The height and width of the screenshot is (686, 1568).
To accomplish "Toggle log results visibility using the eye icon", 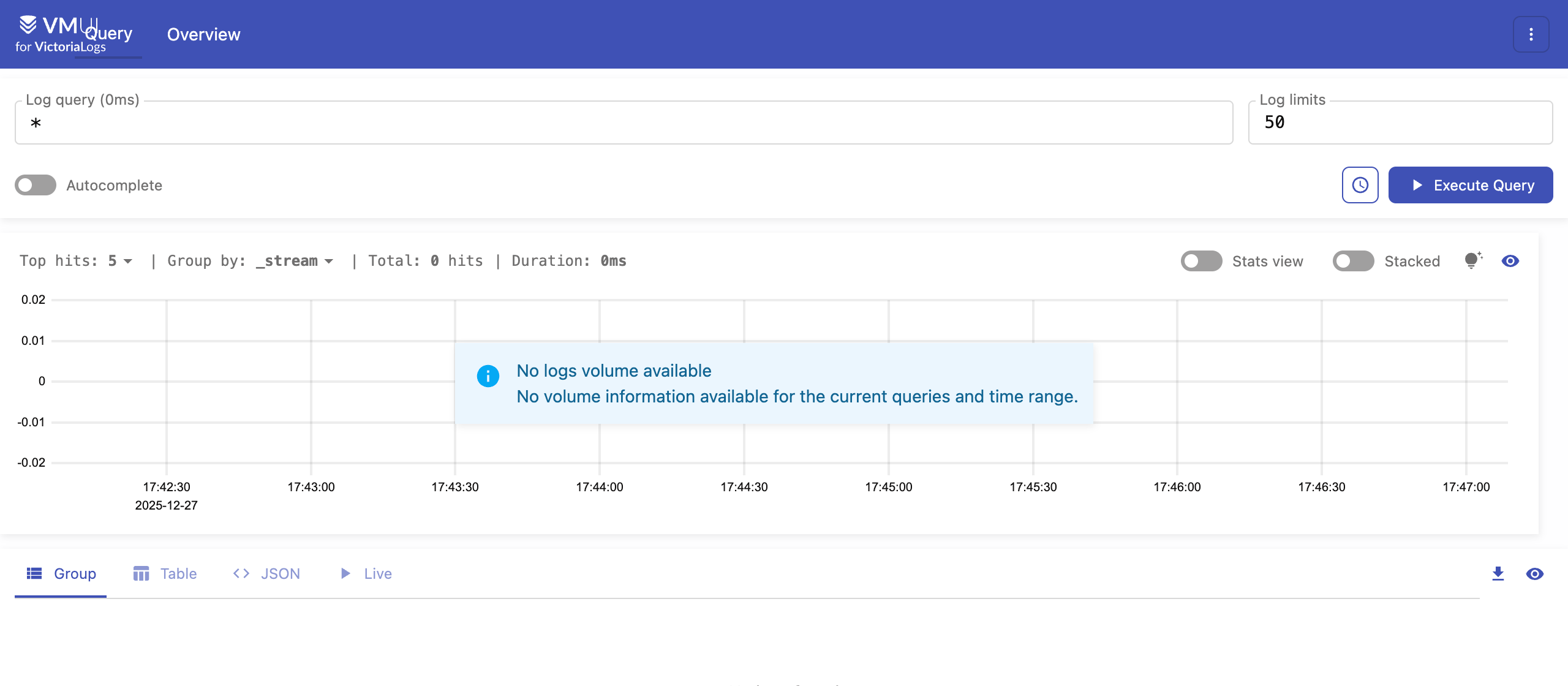I will (1535, 574).
